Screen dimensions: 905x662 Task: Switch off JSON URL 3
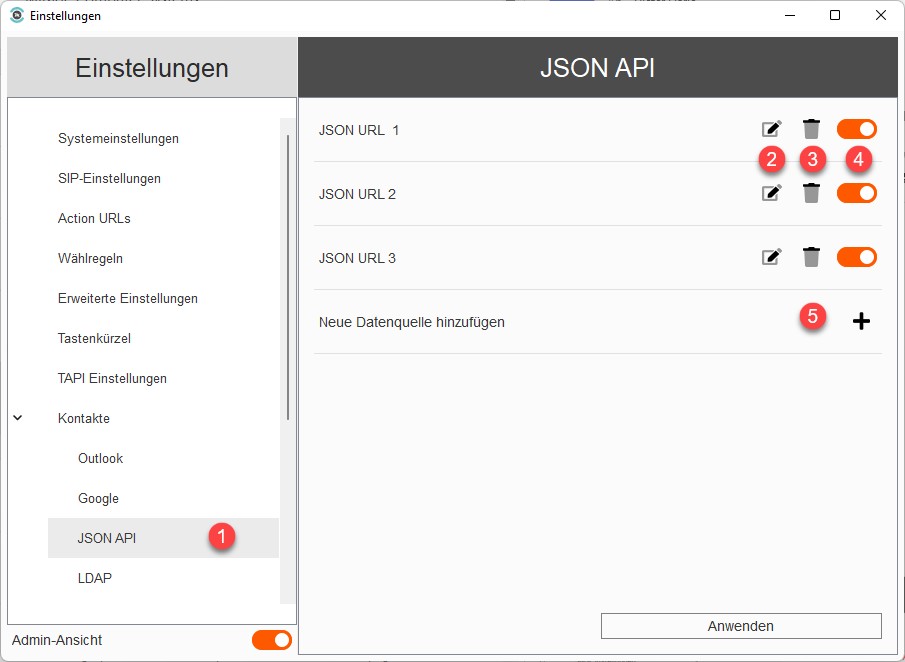(857, 257)
